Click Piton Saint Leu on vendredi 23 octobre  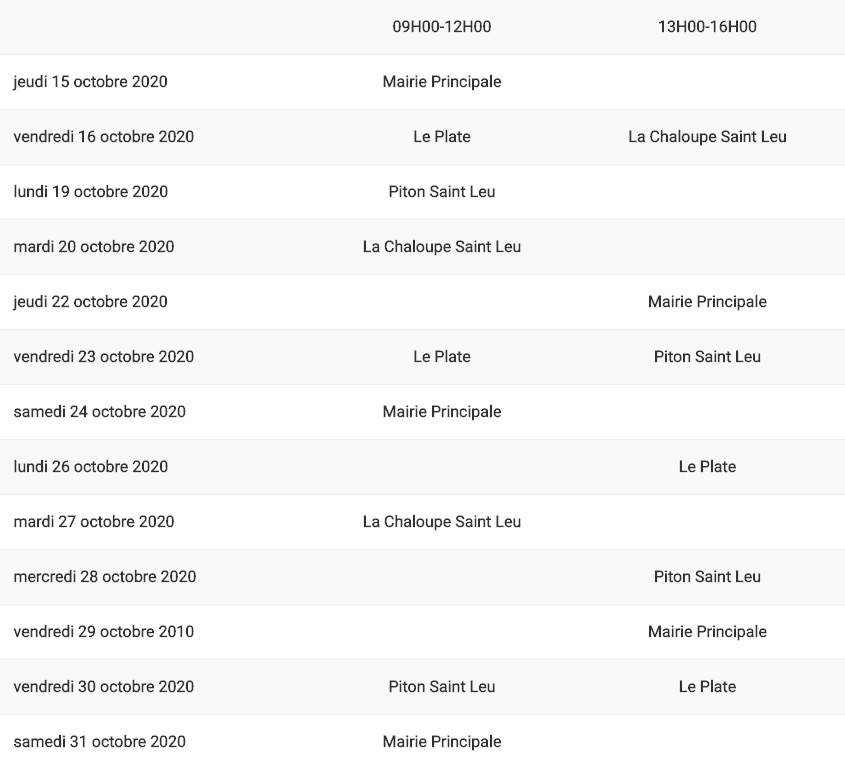tap(707, 357)
